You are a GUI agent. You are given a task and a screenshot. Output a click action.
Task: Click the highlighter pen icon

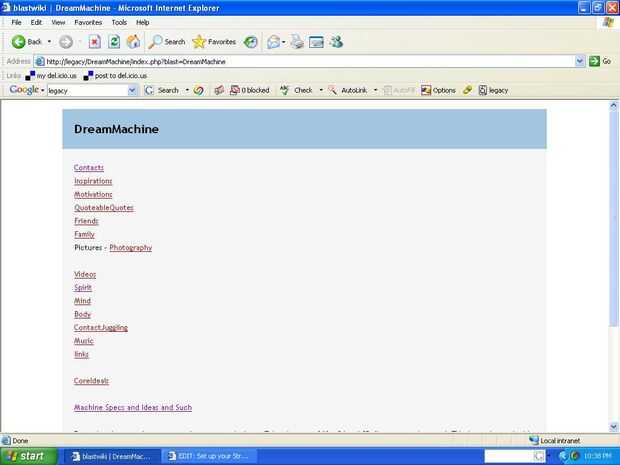point(467,91)
